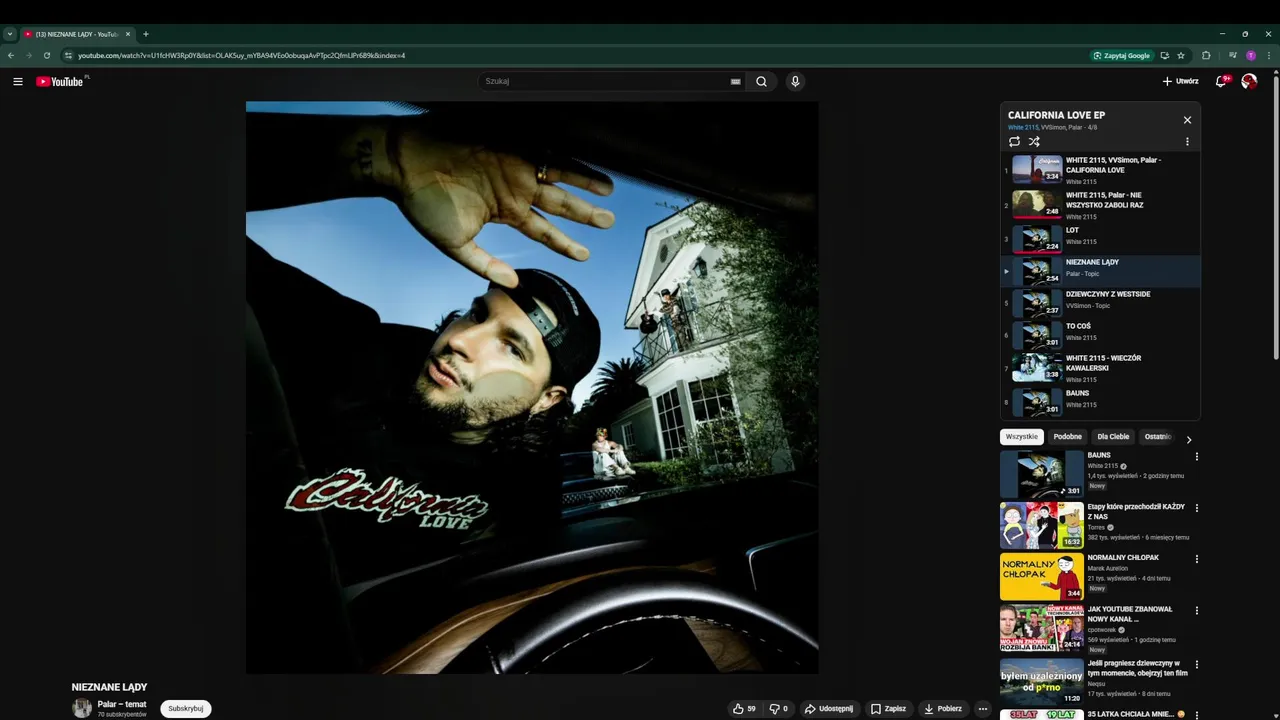Open options for recommended BAUNS video
This screenshot has height=720, width=1280.
point(1196,457)
